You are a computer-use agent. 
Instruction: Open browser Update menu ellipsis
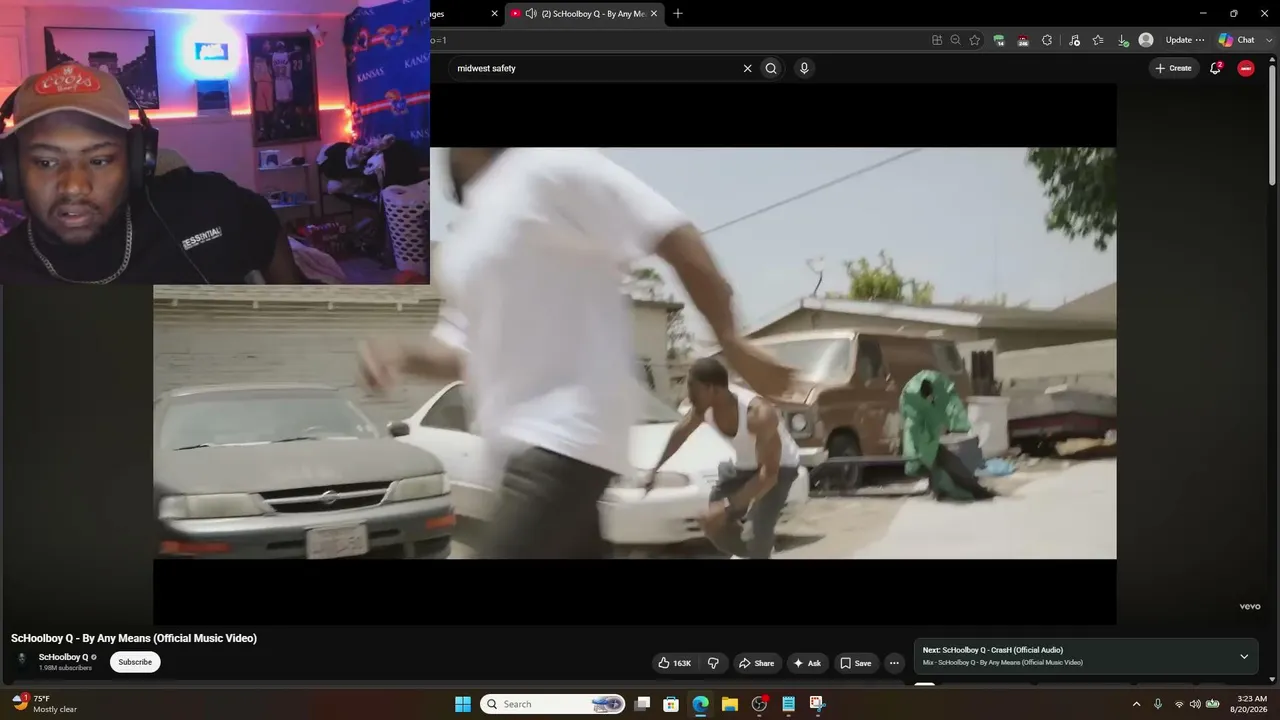[x=1200, y=40]
